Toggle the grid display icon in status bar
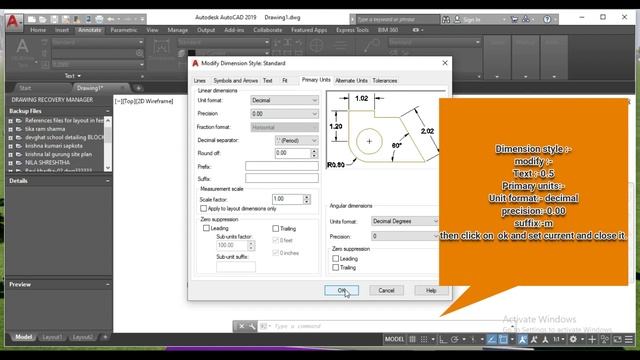This screenshot has height=360, width=640. tap(413, 339)
